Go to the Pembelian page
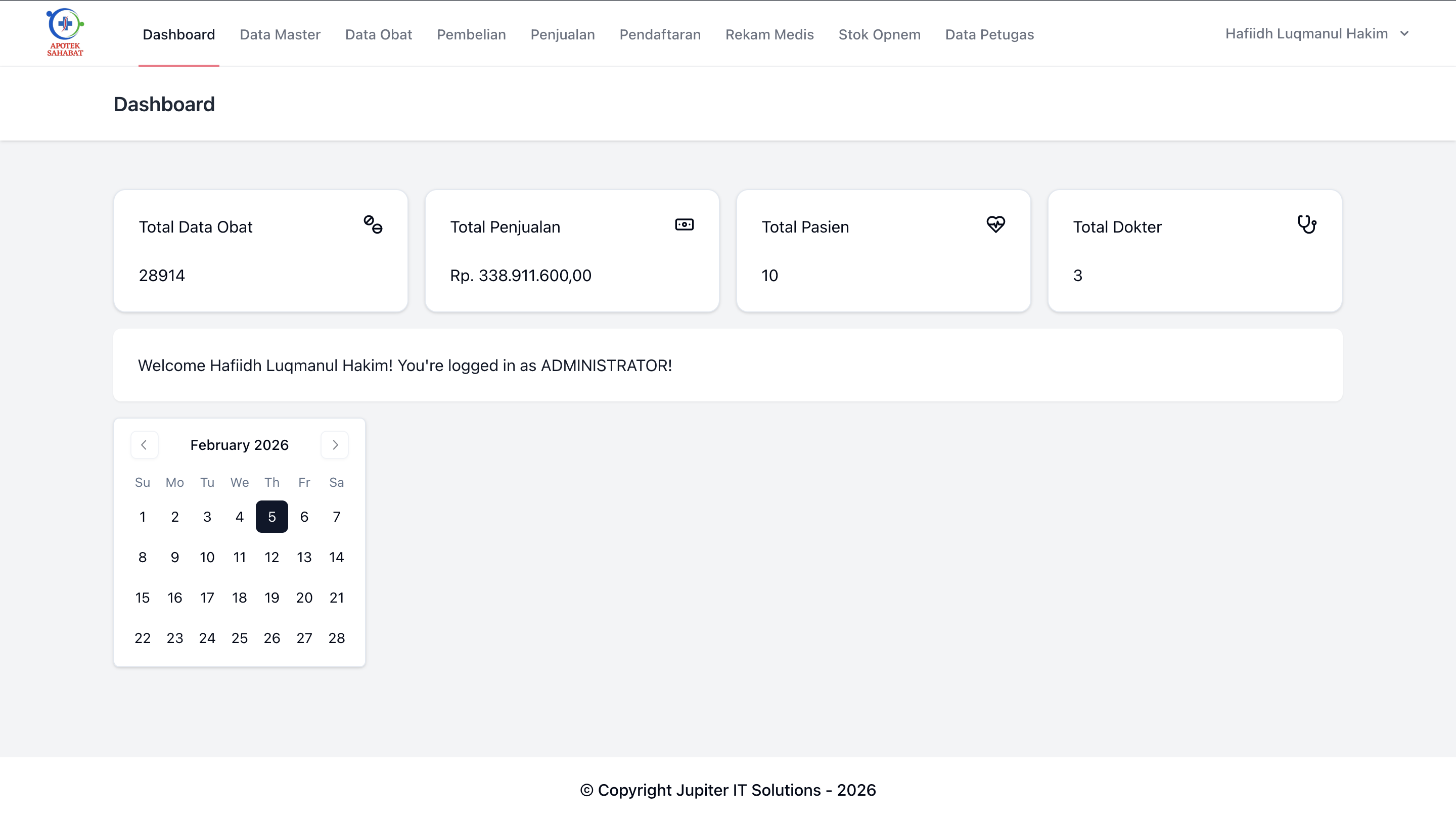The width and height of the screenshot is (1456, 822). pos(471,34)
